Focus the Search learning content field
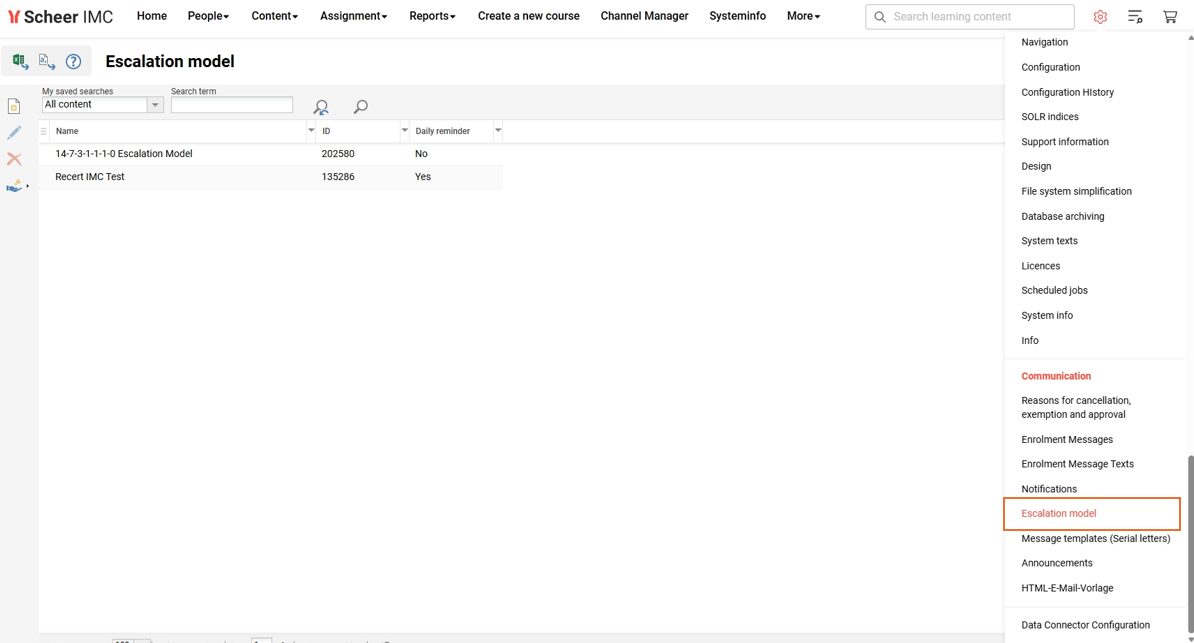Screen dimensions: 1194x643 (x=969, y=17)
